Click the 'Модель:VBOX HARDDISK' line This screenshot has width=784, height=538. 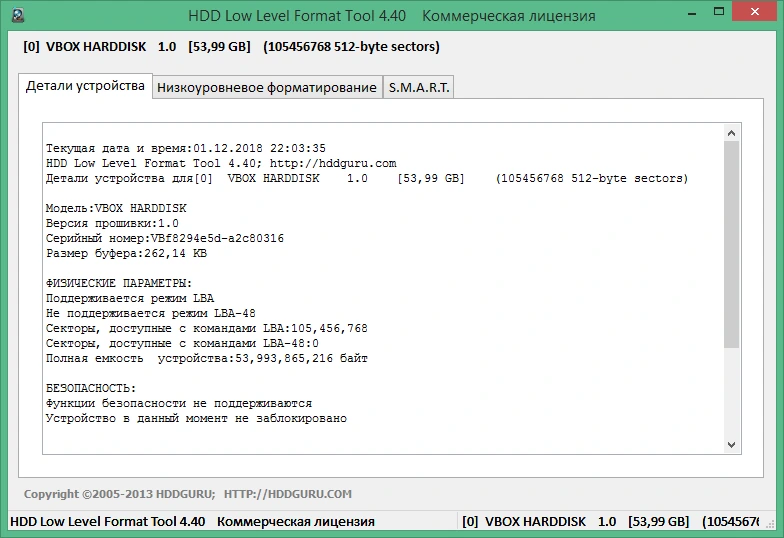[x=116, y=208]
